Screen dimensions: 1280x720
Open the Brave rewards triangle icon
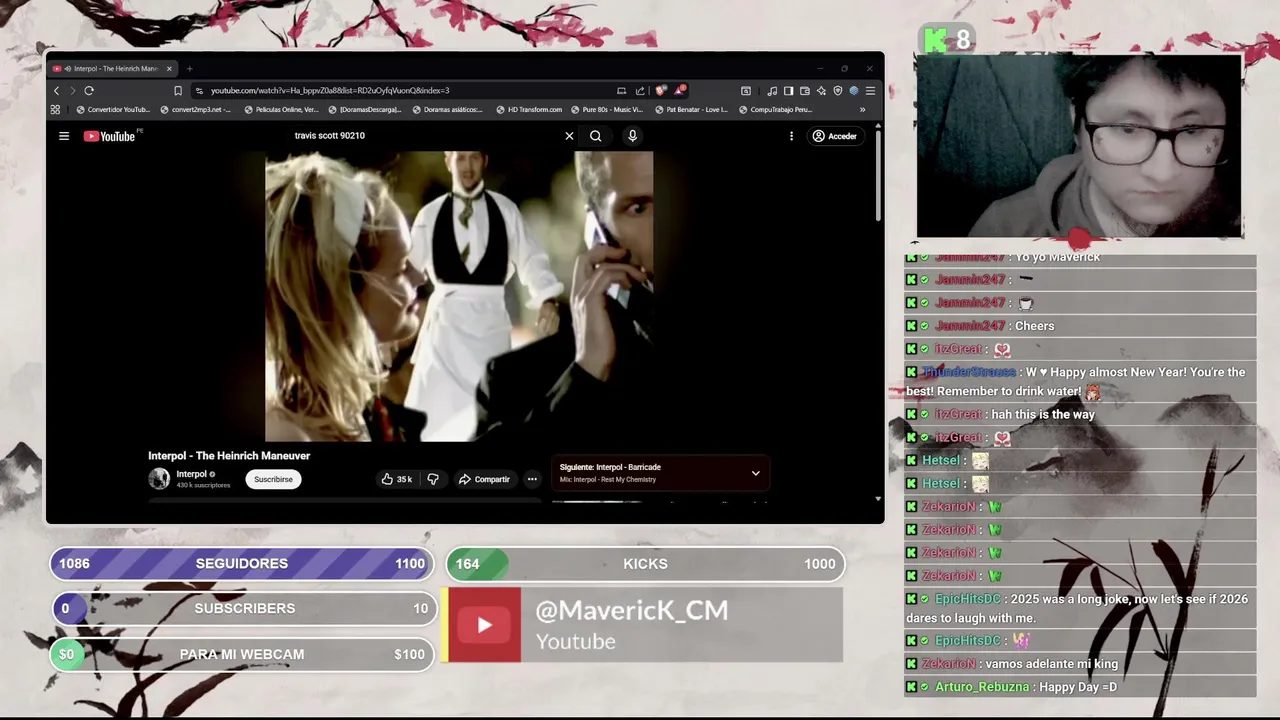pyautogui.click(x=680, y=91)
